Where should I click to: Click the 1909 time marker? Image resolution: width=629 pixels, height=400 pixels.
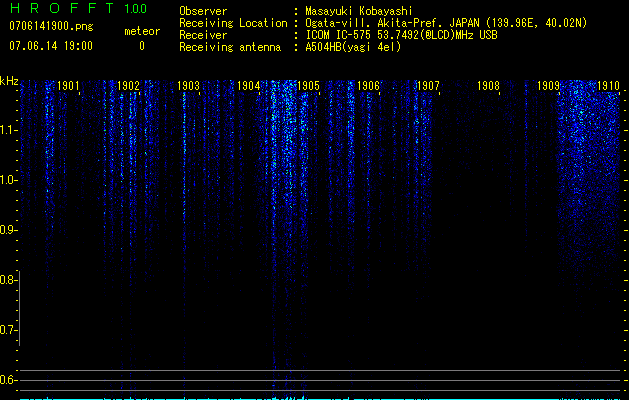(548, 86)
